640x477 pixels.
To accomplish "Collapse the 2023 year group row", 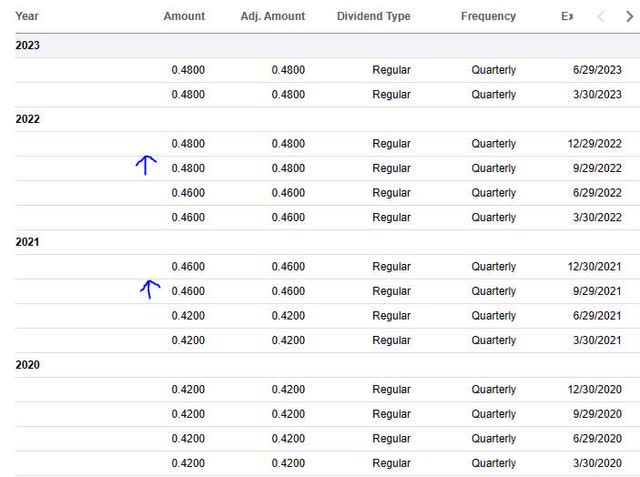I will pyautogui.click(x=27, y=46).
